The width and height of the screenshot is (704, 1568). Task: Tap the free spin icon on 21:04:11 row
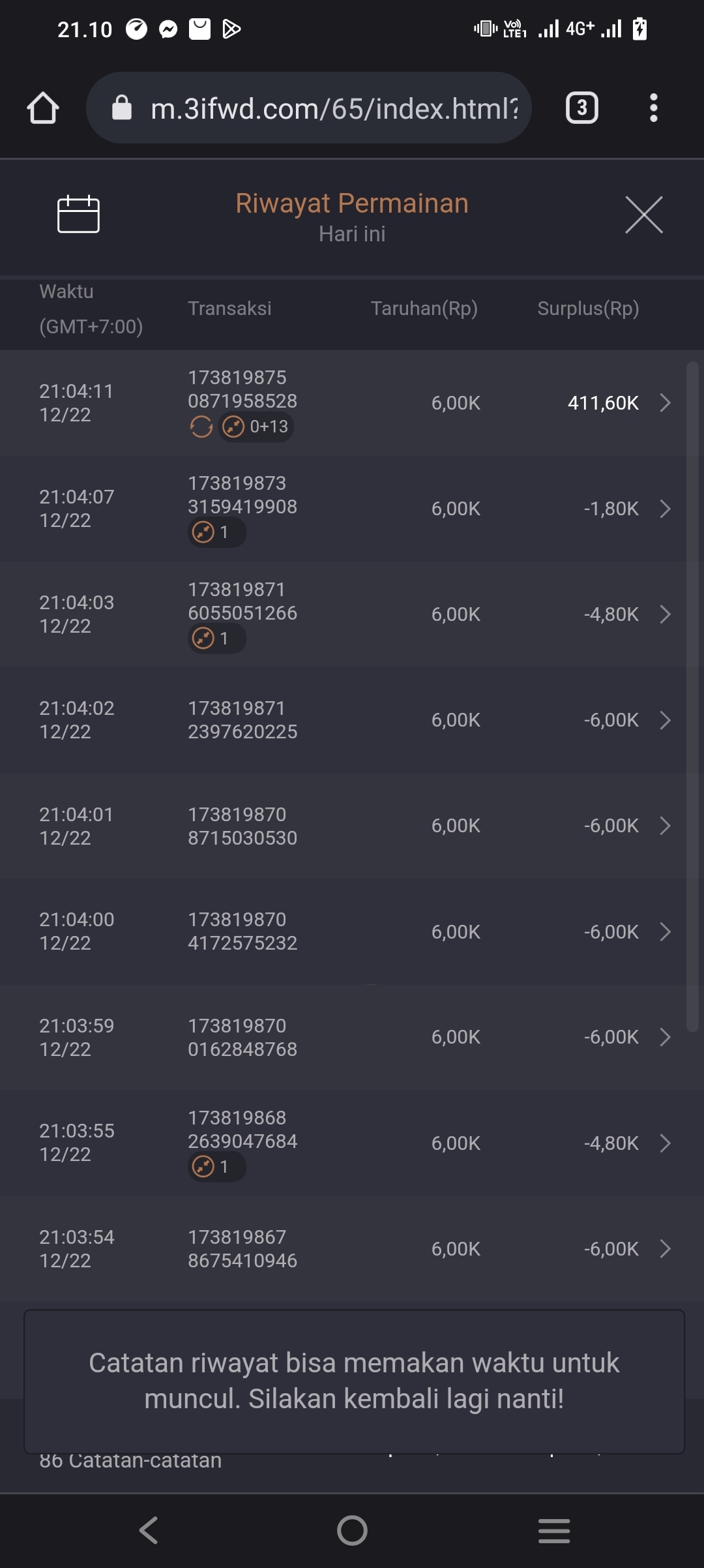[201, 427]
